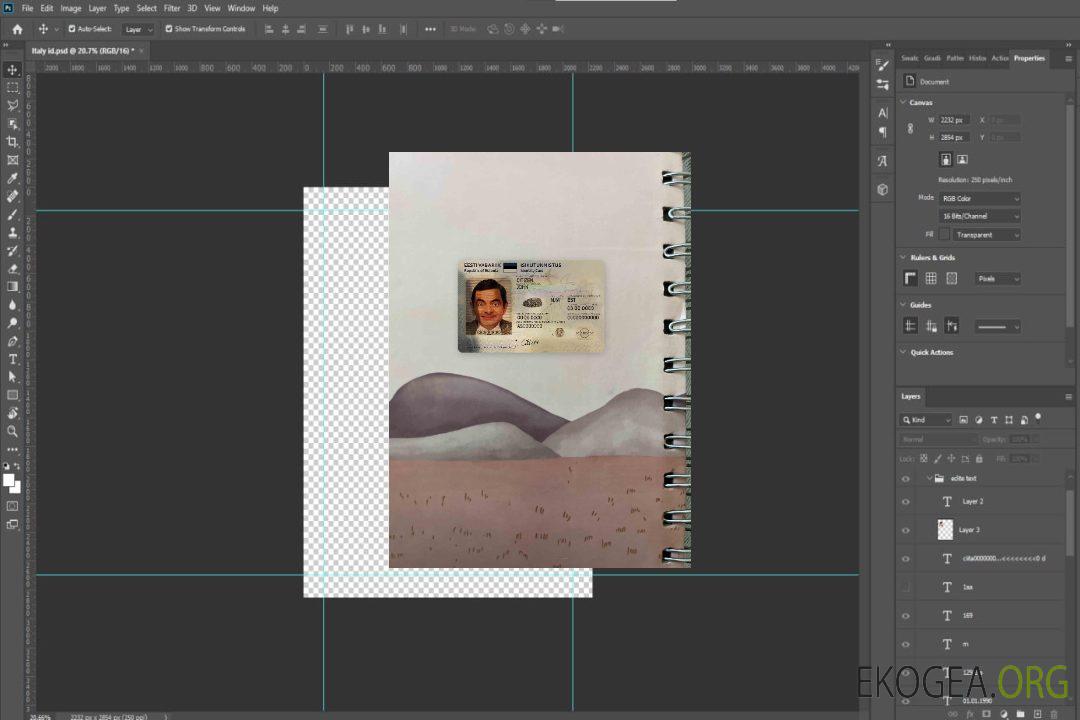Expand the Quick Actions section

click(903, 352)
